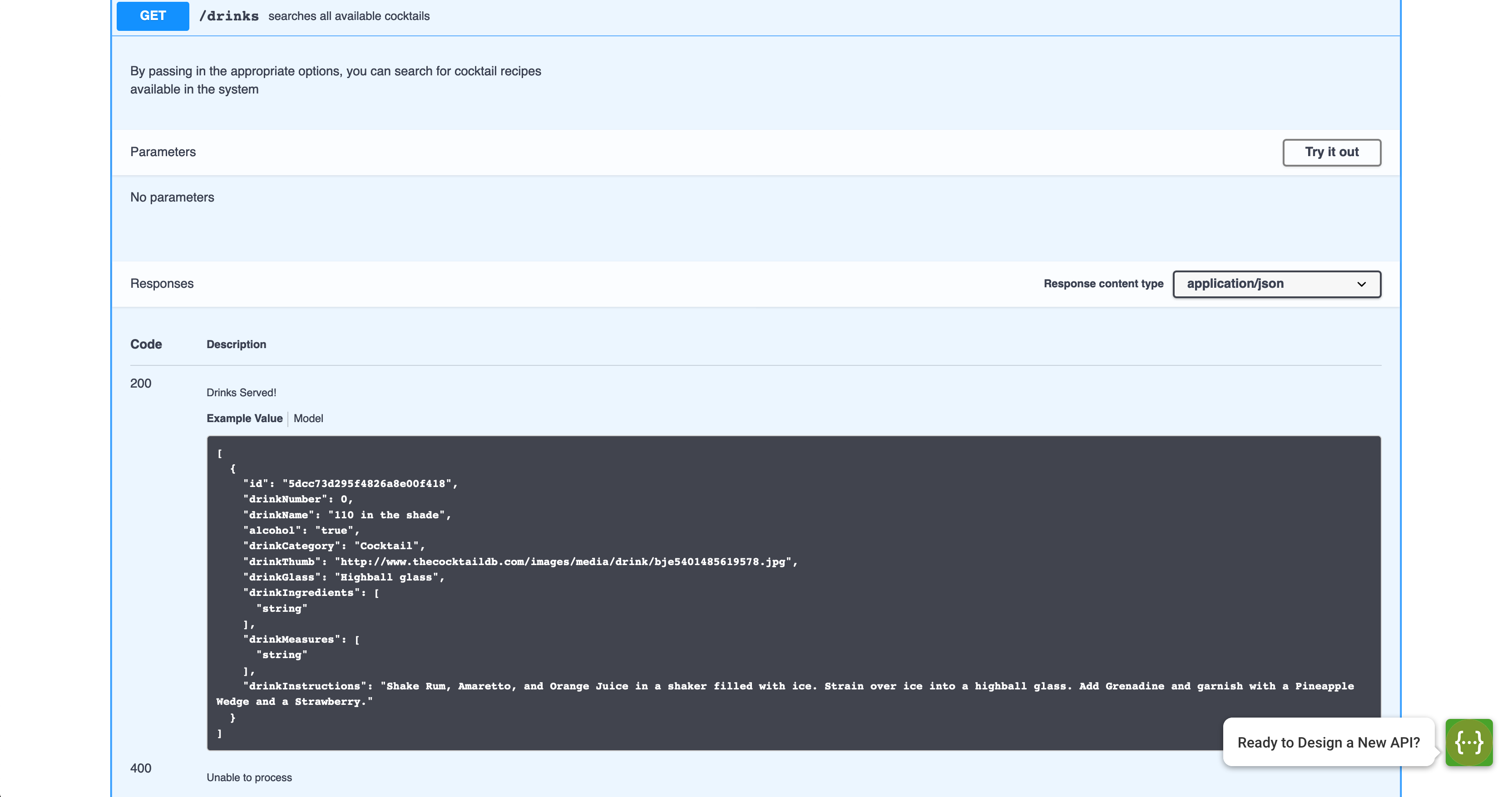Collapse operation via 'searches all available cocktails' summary
This screenshot has width=1512, height=797.
point(349,16)
